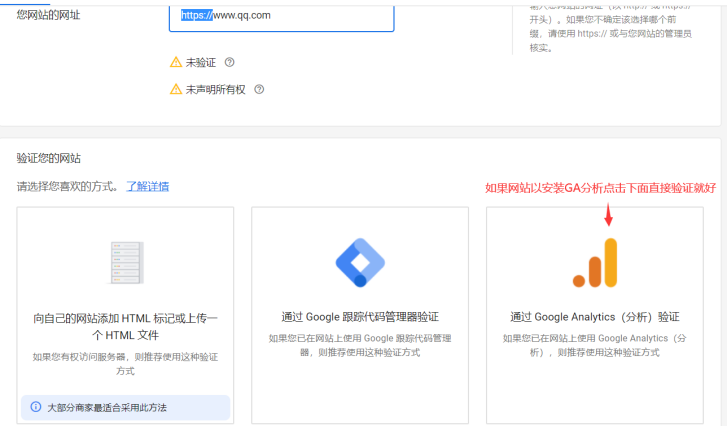
Task: Choose 通过 Google Analytics（分析）验证 option
Action: click(x=595, y=315)
